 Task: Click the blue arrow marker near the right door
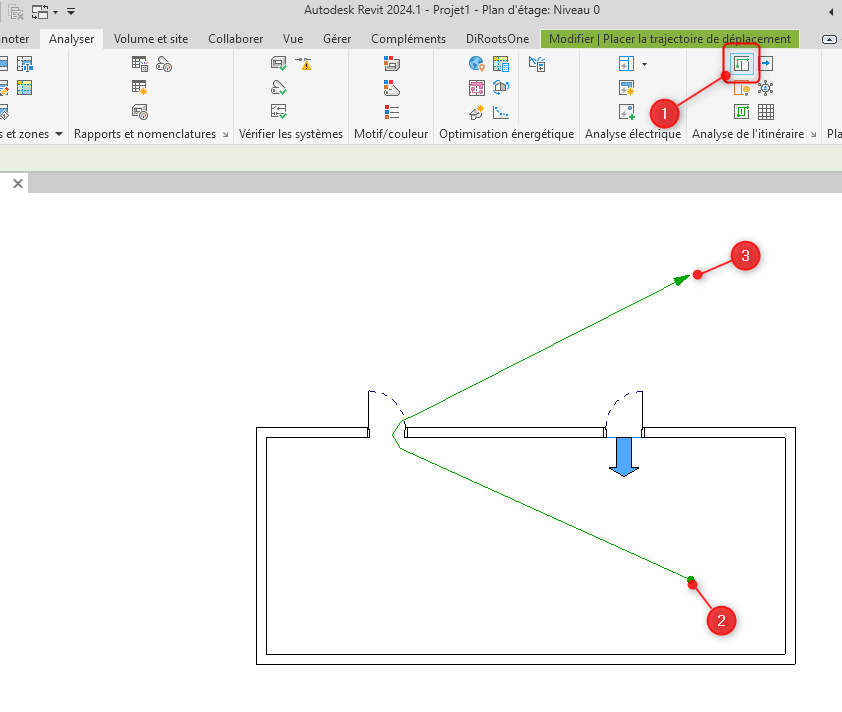pyautogui.click(x=624, y=456)
